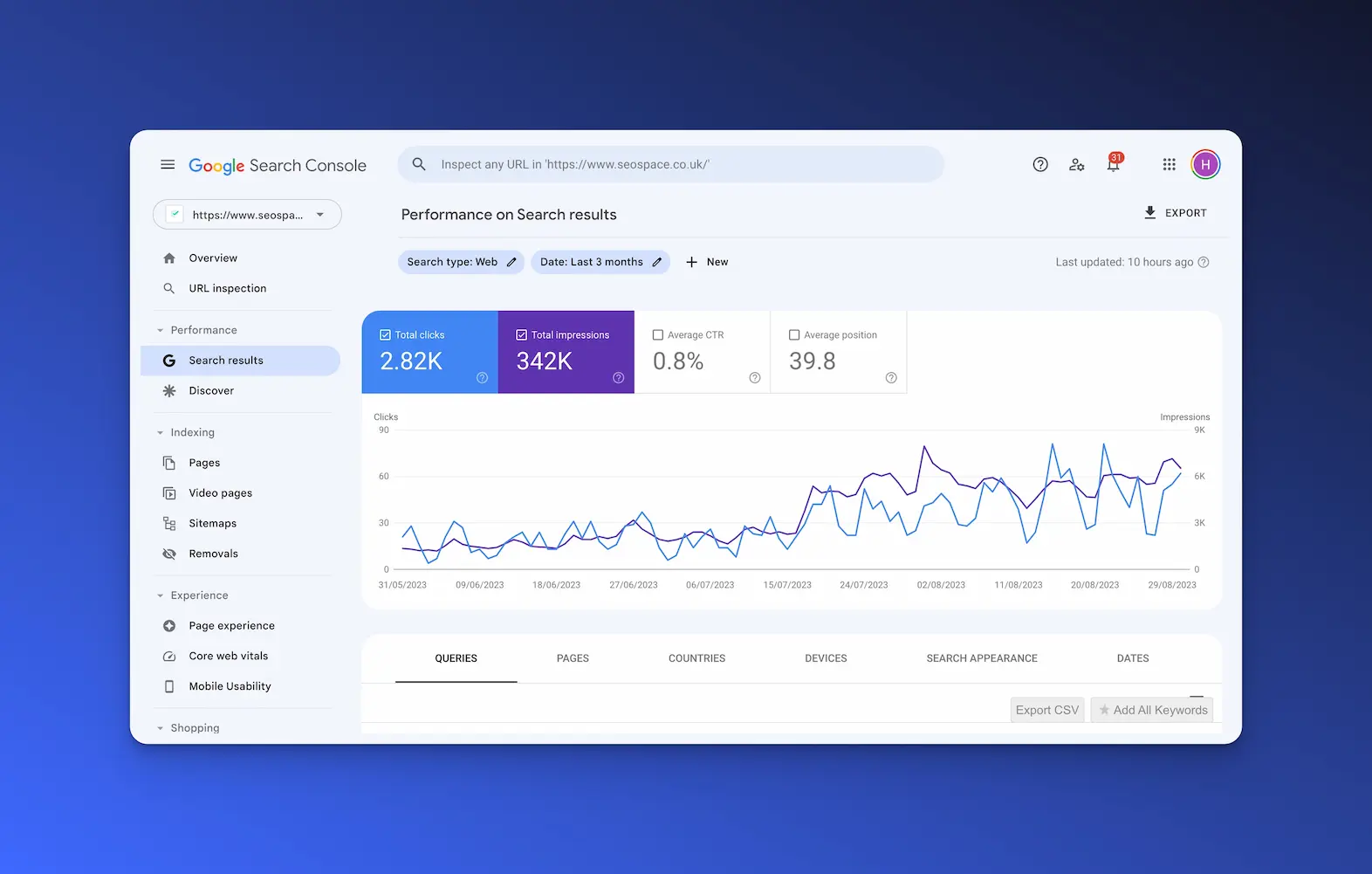Screen dimensions: 1372x874
Task: Click the Last updated: 10 hours ago text
Action: (1124, 262)
